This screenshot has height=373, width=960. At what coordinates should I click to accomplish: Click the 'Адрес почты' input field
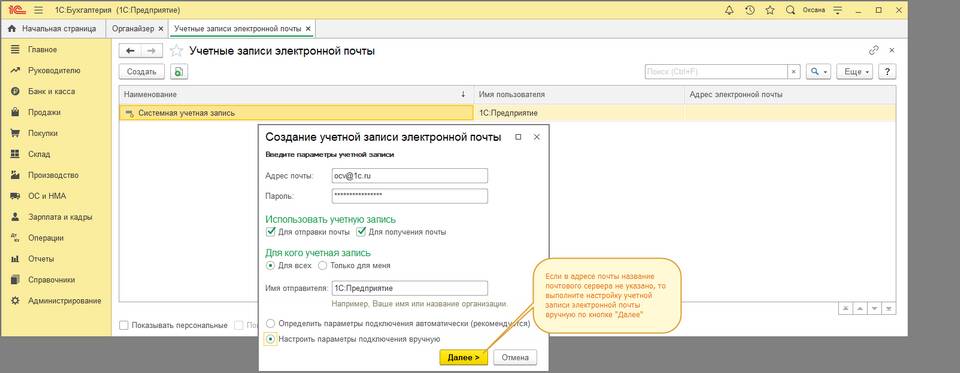410,176
